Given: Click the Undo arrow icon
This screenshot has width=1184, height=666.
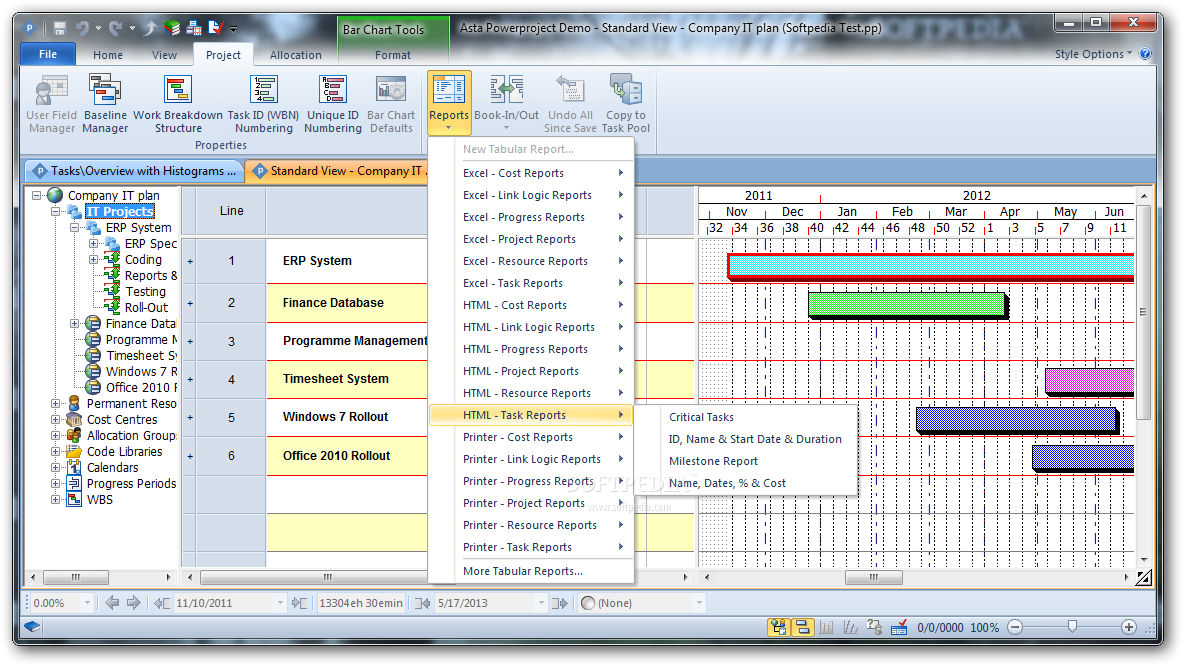Looking at the screenshot, I should [82, 29].
